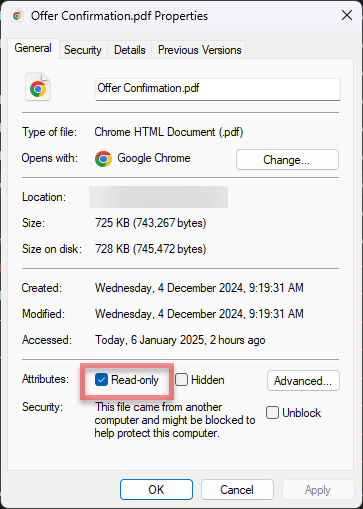Open the Details tab
The height and width of the screenshot is (509, 363).
130,50
